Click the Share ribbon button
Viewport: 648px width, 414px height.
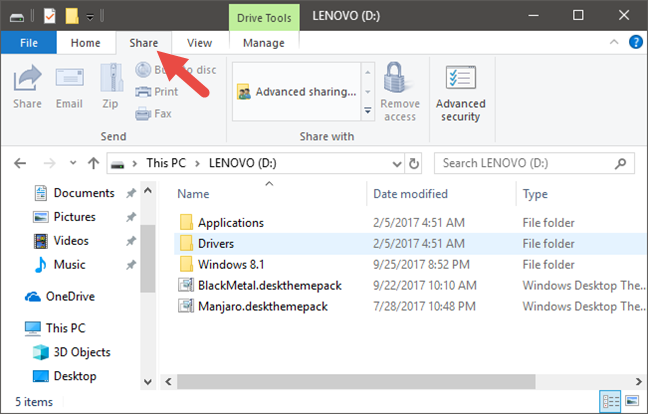(x=27, y=87)
